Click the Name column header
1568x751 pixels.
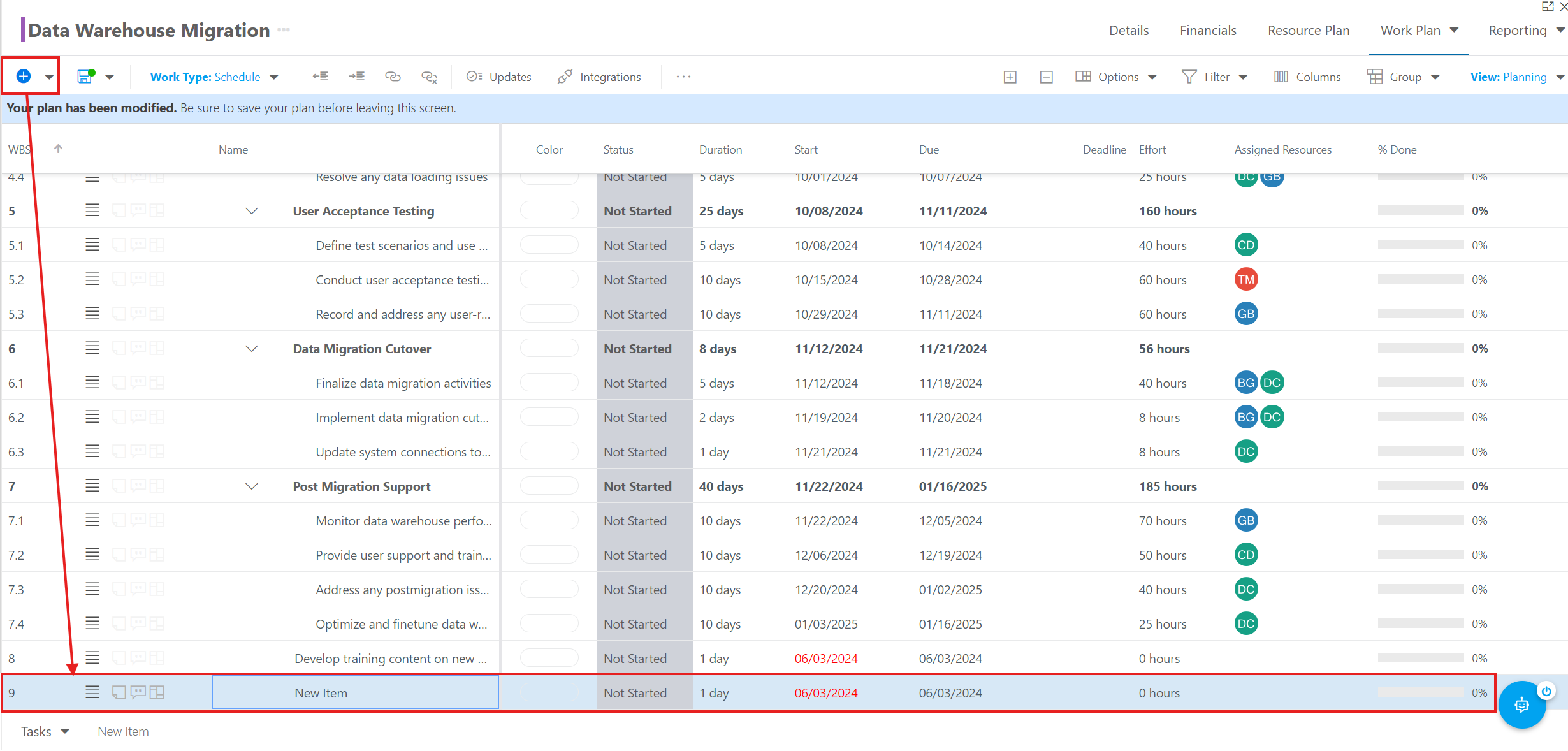coord(233,150)
